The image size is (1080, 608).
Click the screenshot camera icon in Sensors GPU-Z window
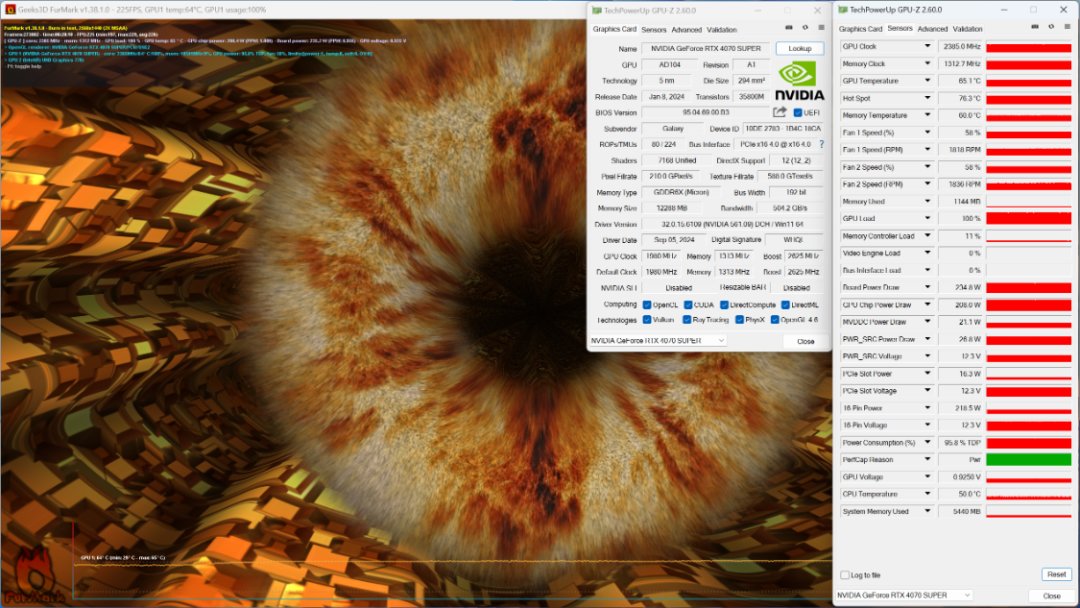point(1035,27)
